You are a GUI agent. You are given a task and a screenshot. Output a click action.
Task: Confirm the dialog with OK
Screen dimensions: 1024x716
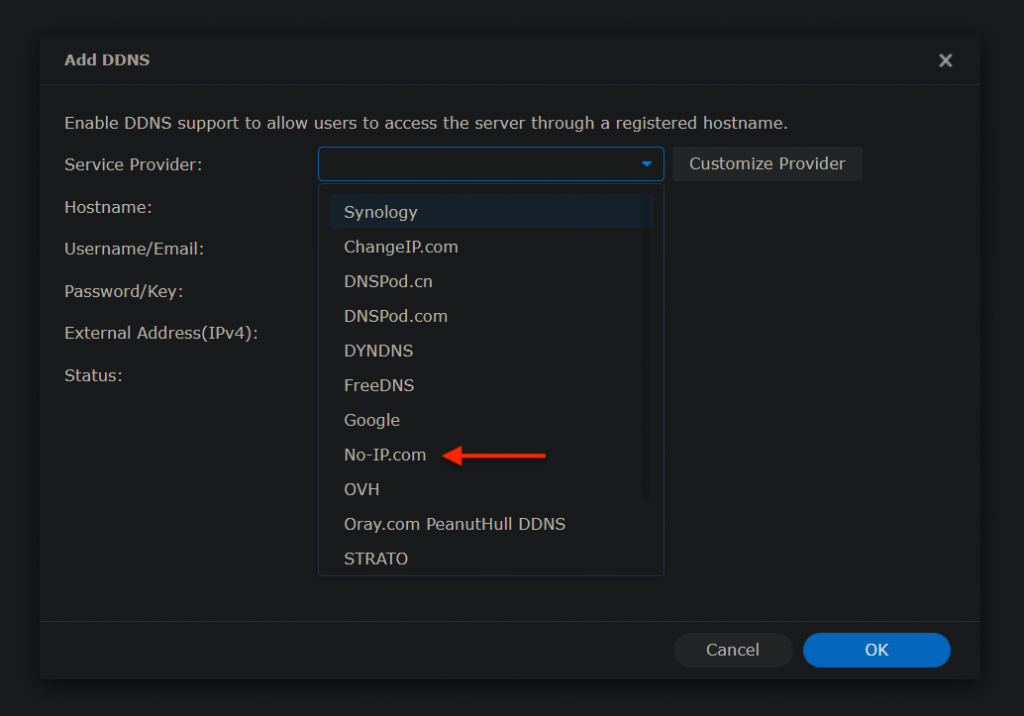876,650
